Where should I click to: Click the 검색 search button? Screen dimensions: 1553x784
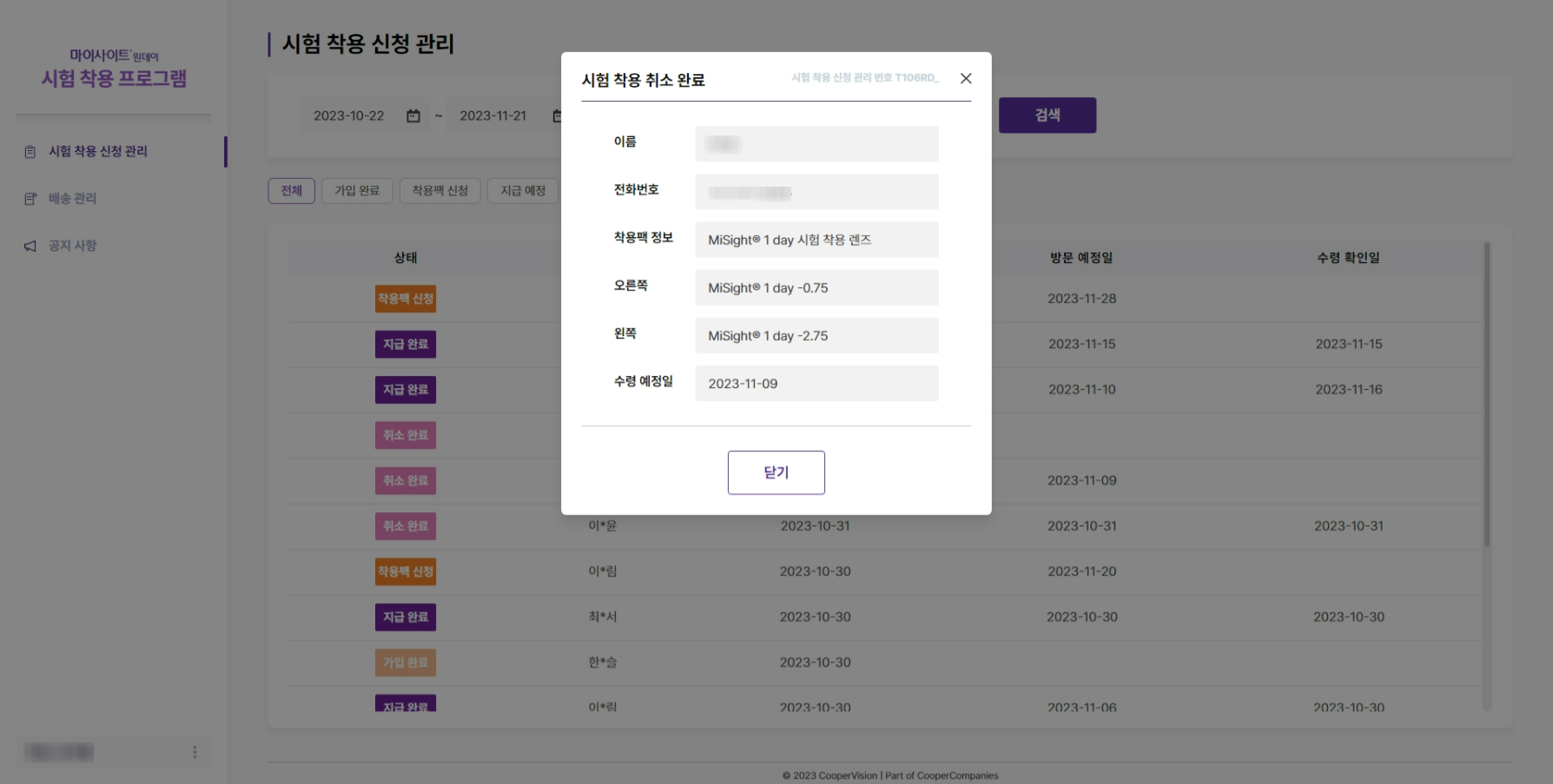[x=1047, y=115]
